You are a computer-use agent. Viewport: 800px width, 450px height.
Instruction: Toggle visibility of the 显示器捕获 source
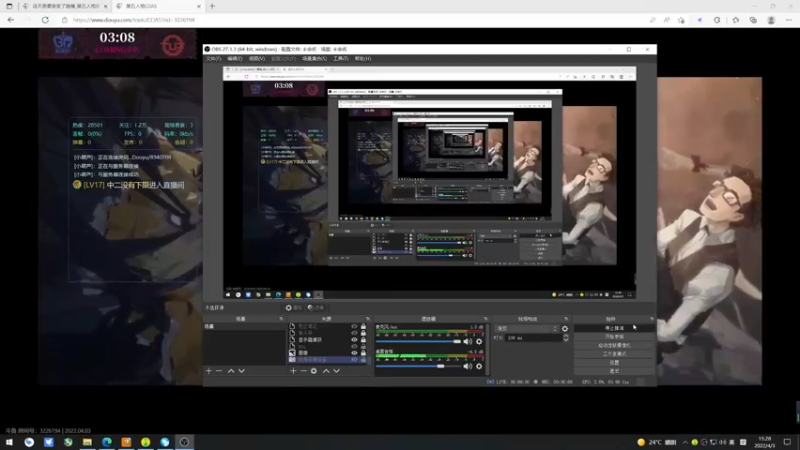tap(354, 340)
